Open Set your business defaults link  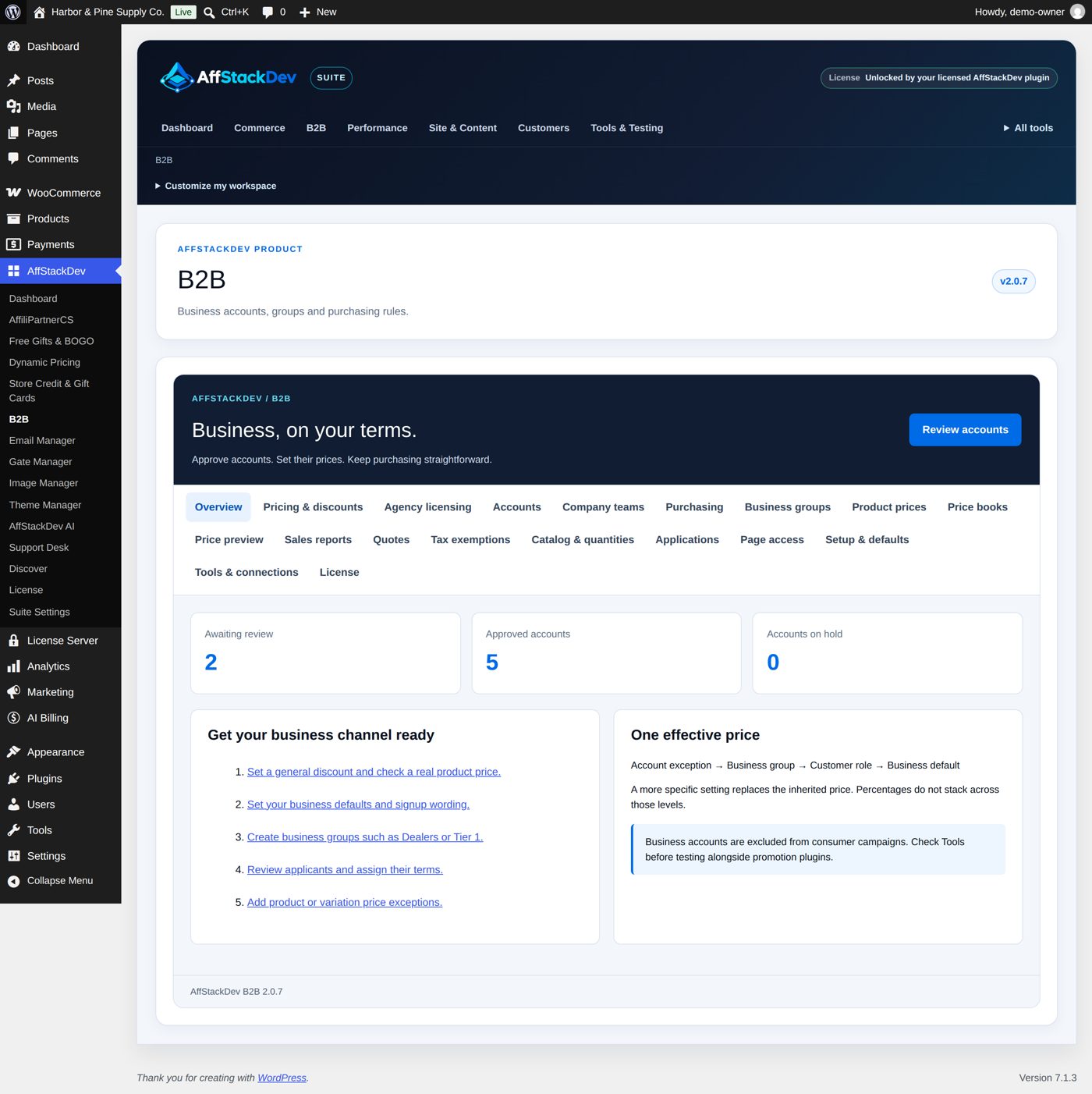[358, 805]
